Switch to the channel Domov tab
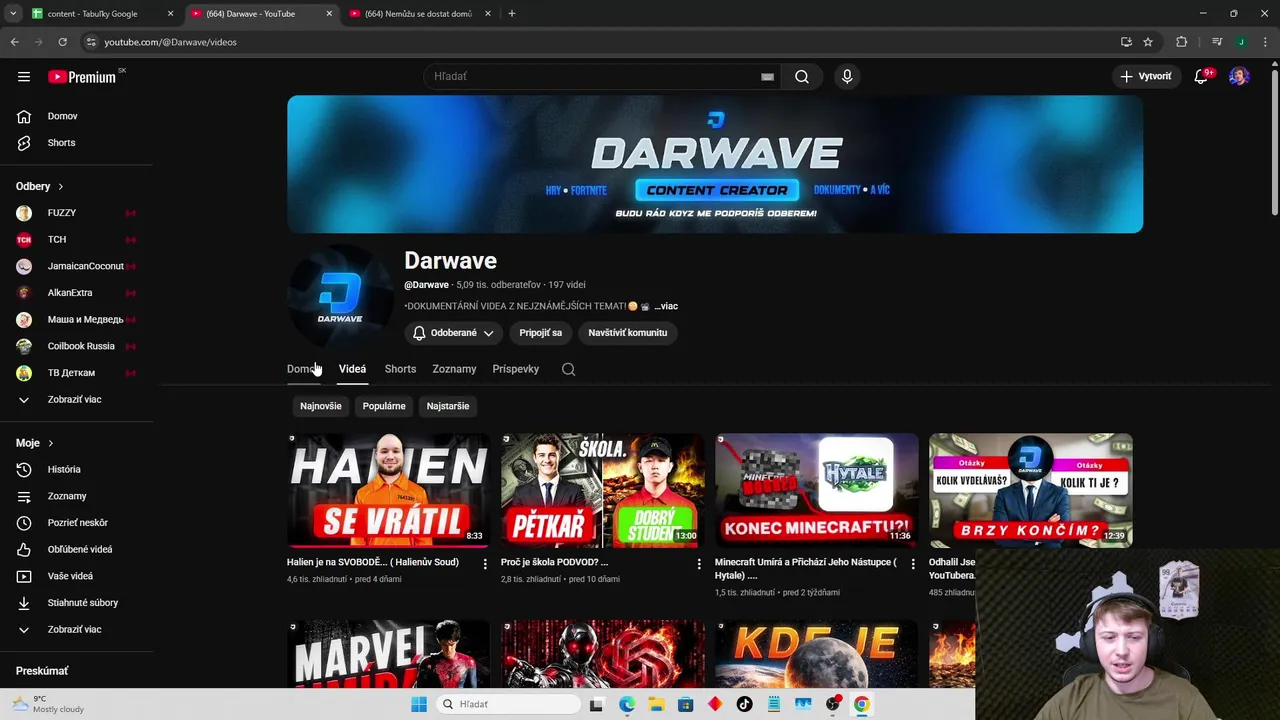This screenshot has width=1280, height=720. 303,369
